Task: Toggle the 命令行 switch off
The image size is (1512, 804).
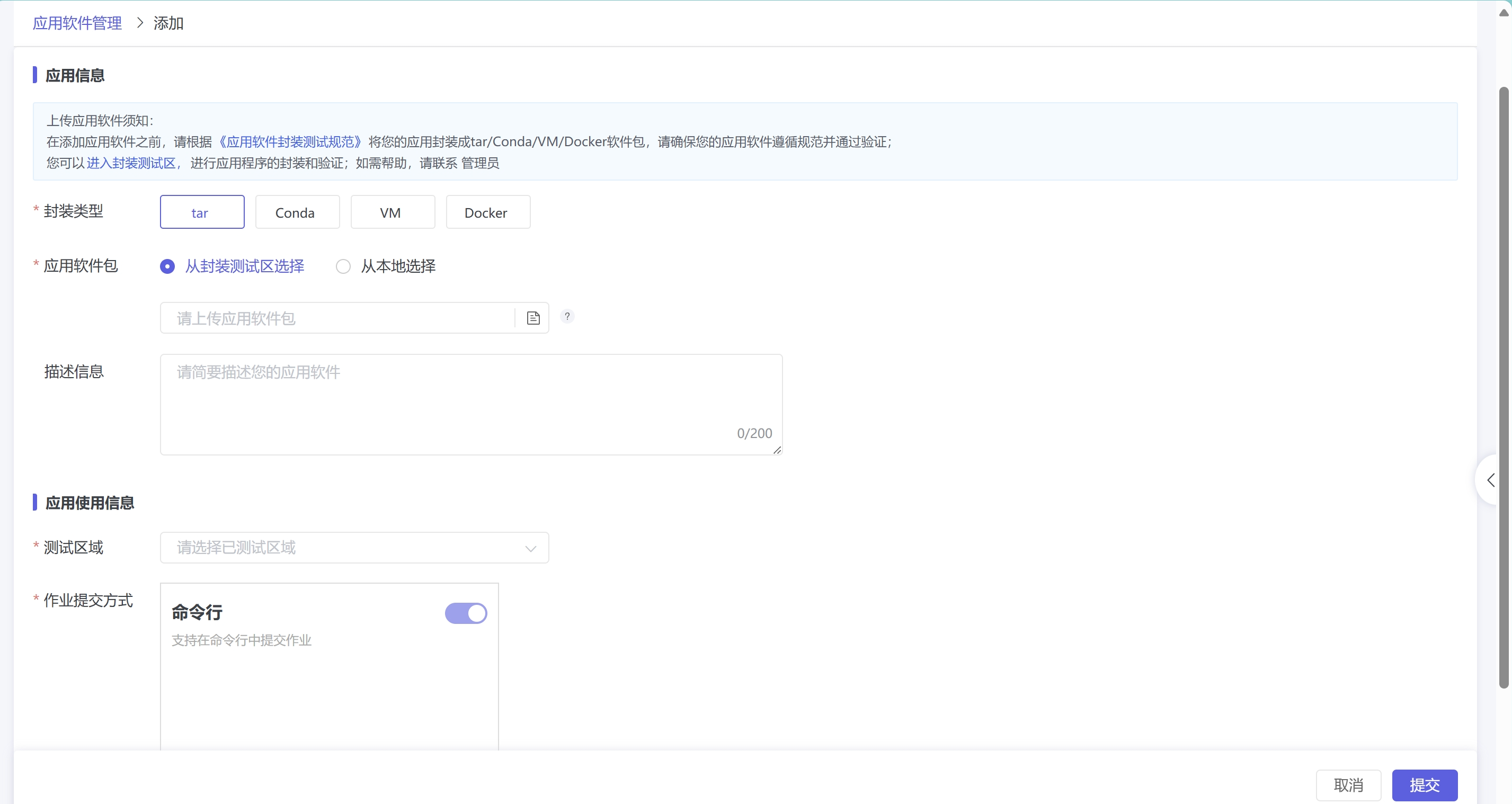Action: 466,613
